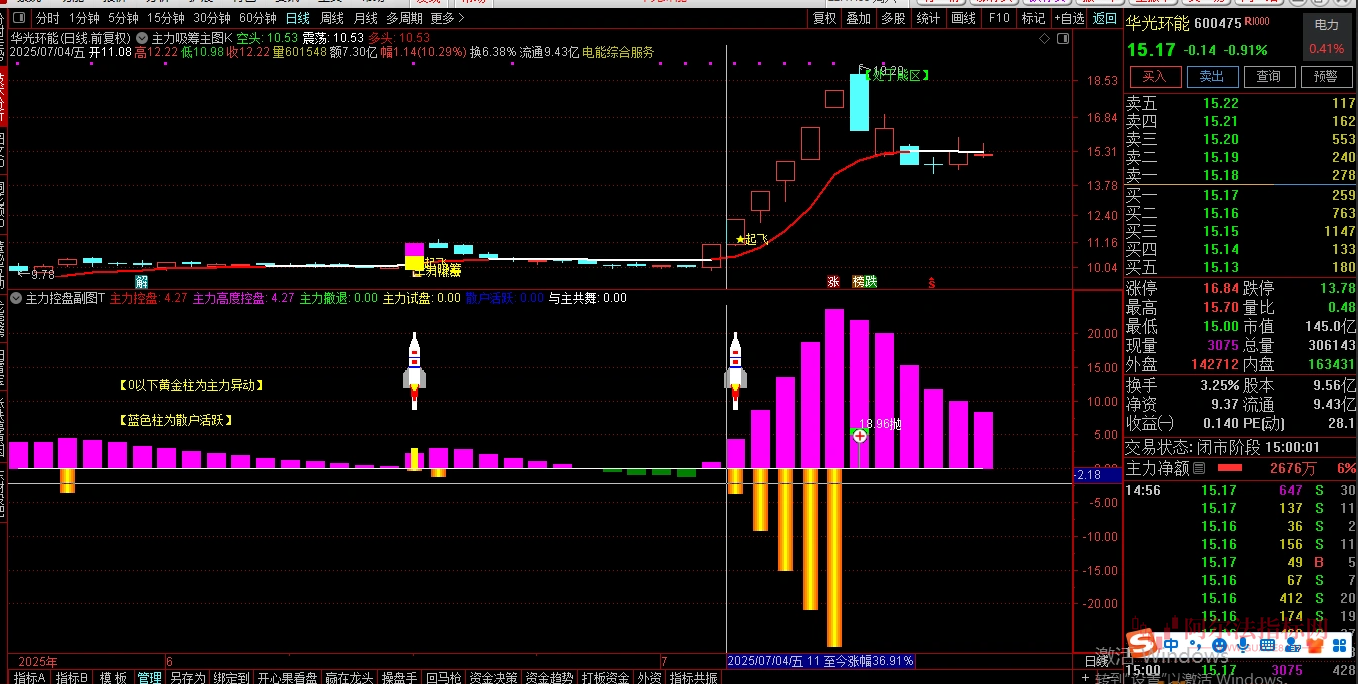Click the diamond icon above the price chart
Screen dimensions: 1358x684
point(1045,38)
